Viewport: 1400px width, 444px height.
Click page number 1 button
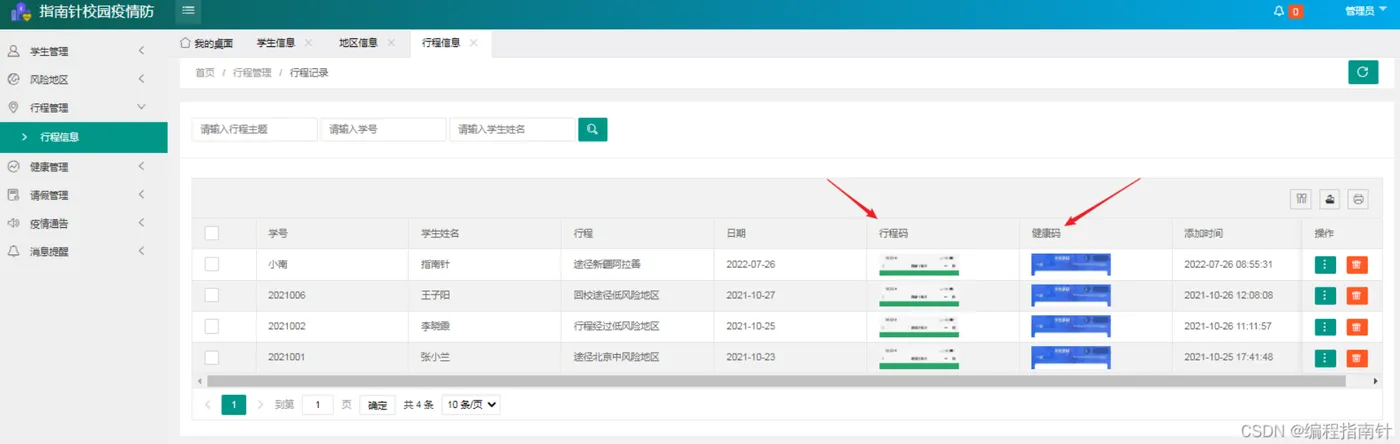233,405
